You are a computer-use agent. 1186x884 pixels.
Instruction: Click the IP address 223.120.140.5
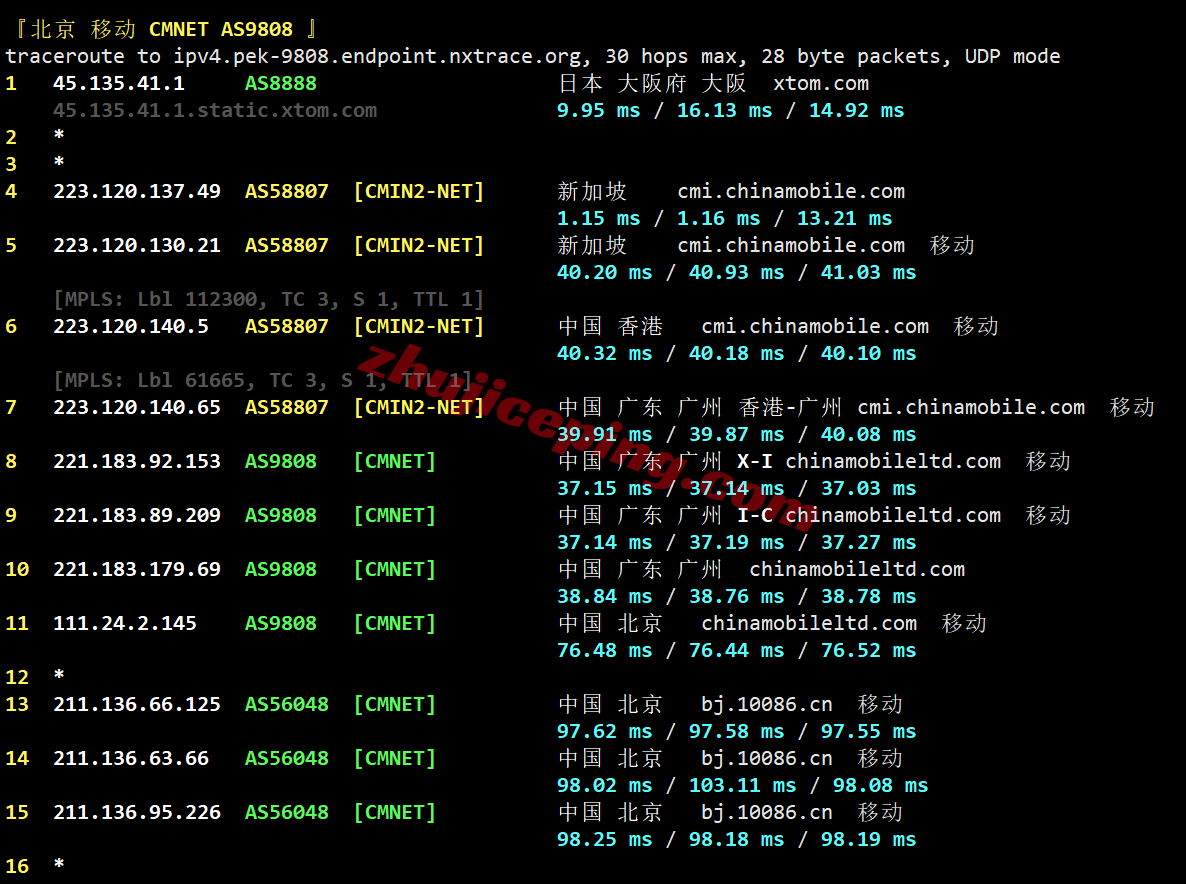point(131,327)
